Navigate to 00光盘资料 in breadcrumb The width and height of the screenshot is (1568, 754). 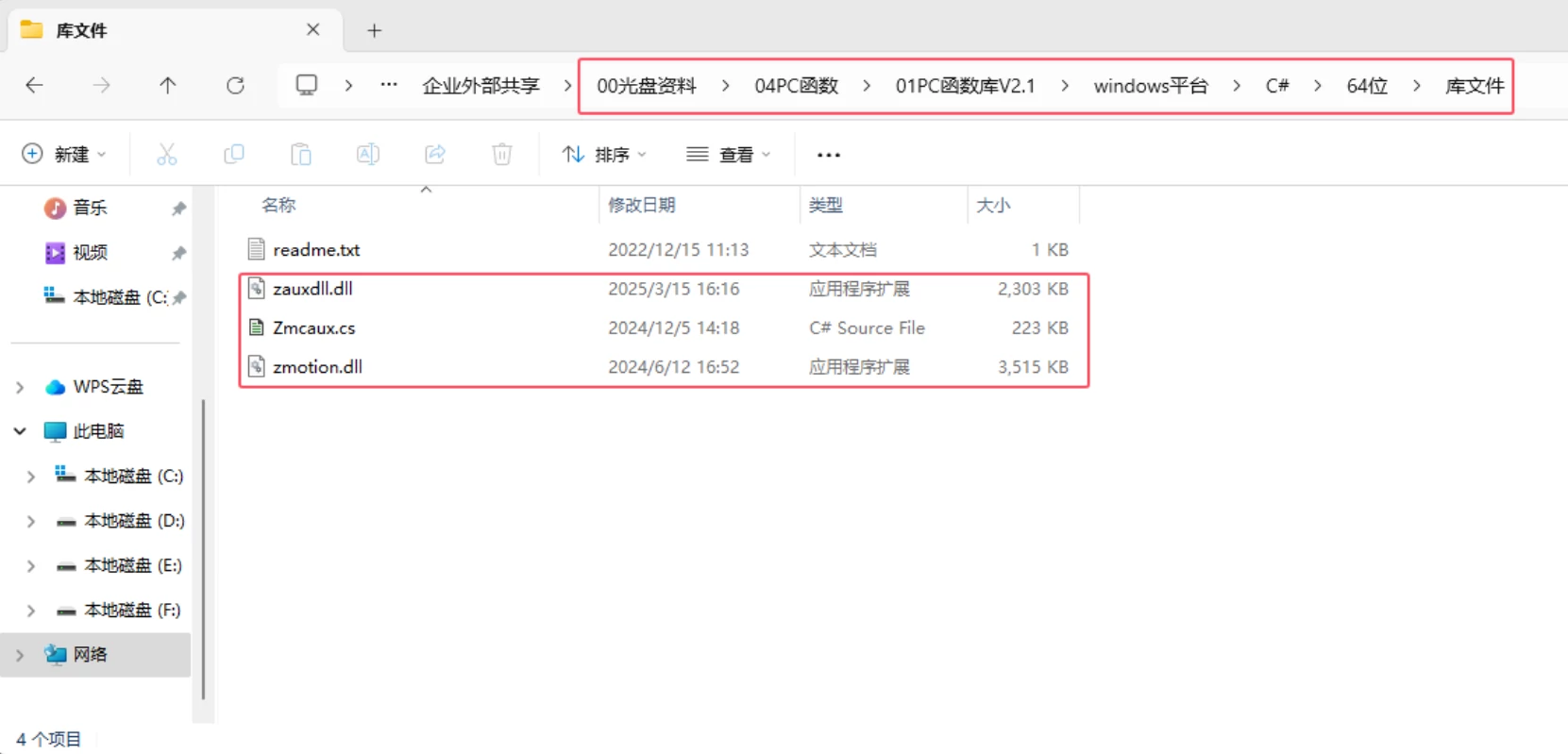pyautogui.click(x=647, y=86)
